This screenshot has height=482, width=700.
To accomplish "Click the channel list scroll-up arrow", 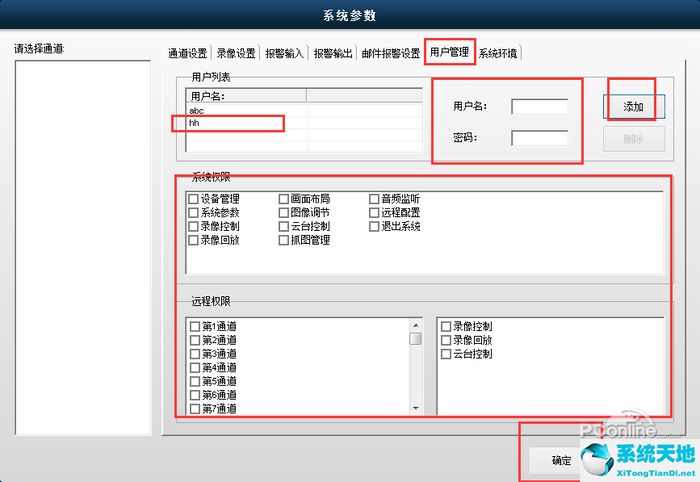I will click(416, 325).
